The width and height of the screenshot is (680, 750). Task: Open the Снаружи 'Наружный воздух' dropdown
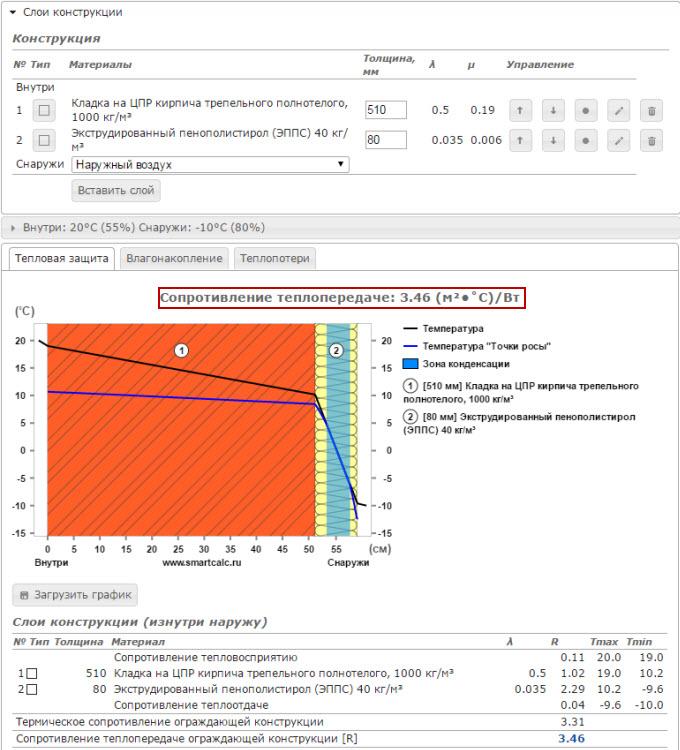point(210,164)
